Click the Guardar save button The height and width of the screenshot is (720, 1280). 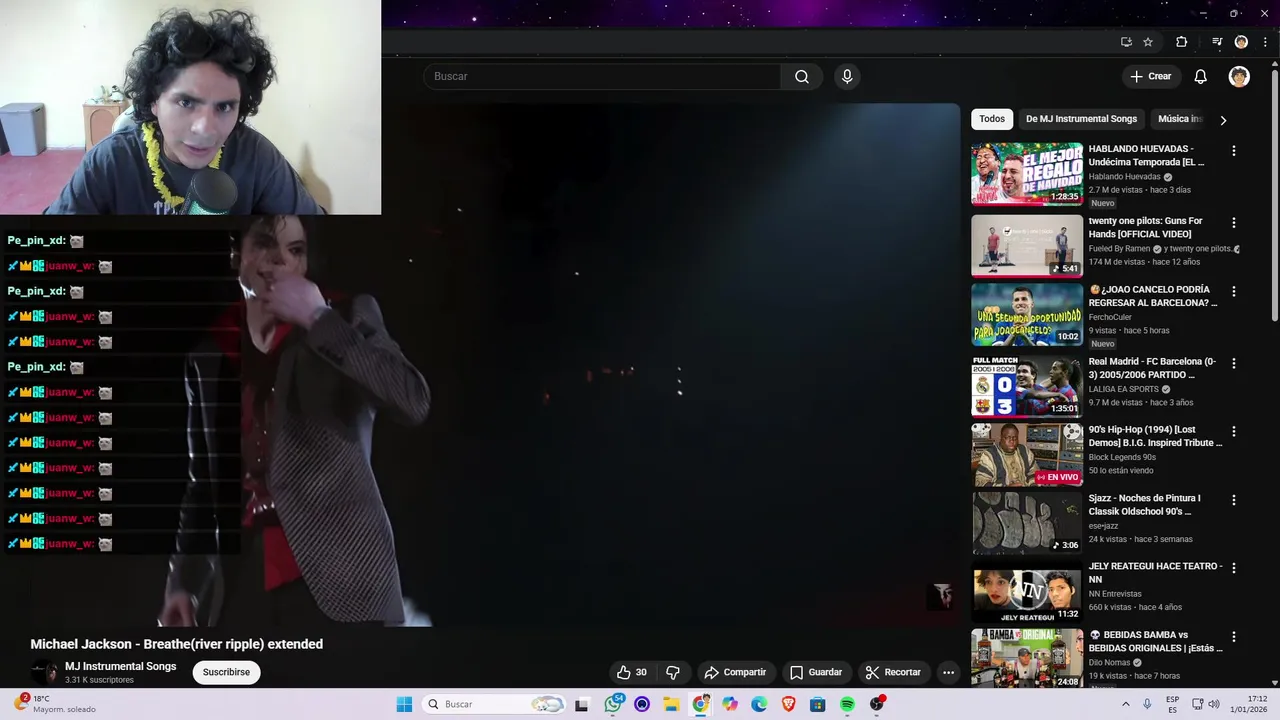point(815,672)
